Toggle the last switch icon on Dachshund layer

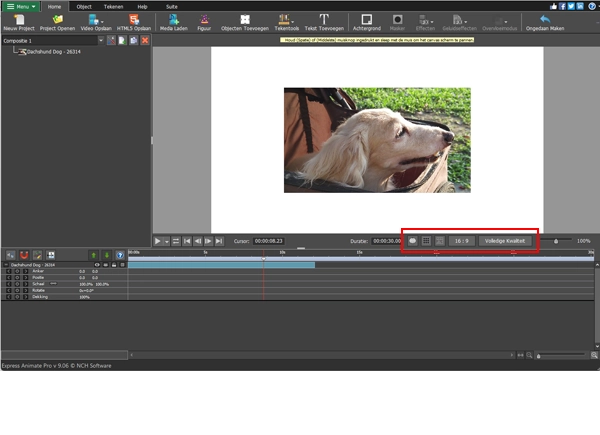(122, 265)
